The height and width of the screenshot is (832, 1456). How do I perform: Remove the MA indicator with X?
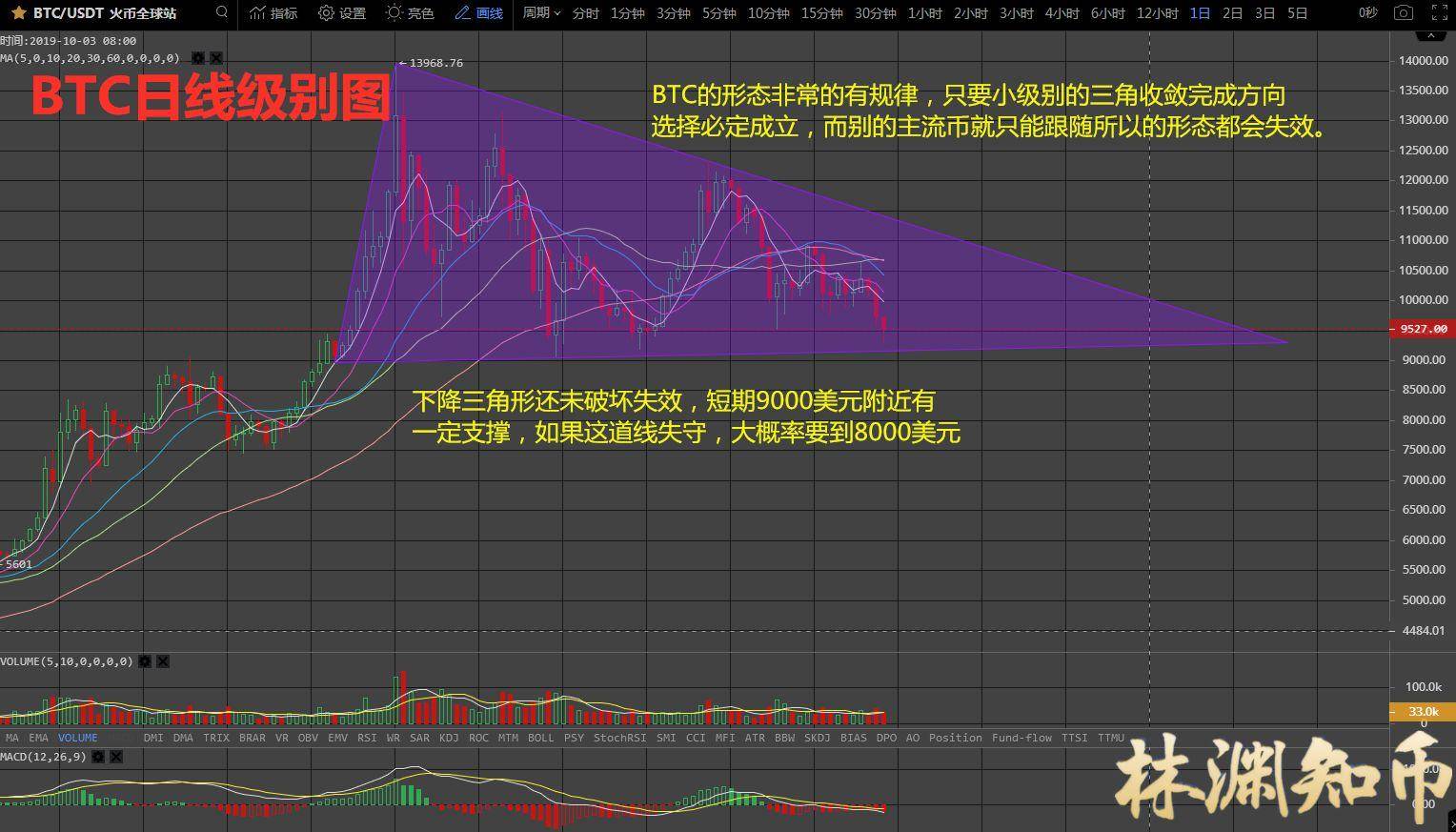pyautogui.click(x=216, y=58)
